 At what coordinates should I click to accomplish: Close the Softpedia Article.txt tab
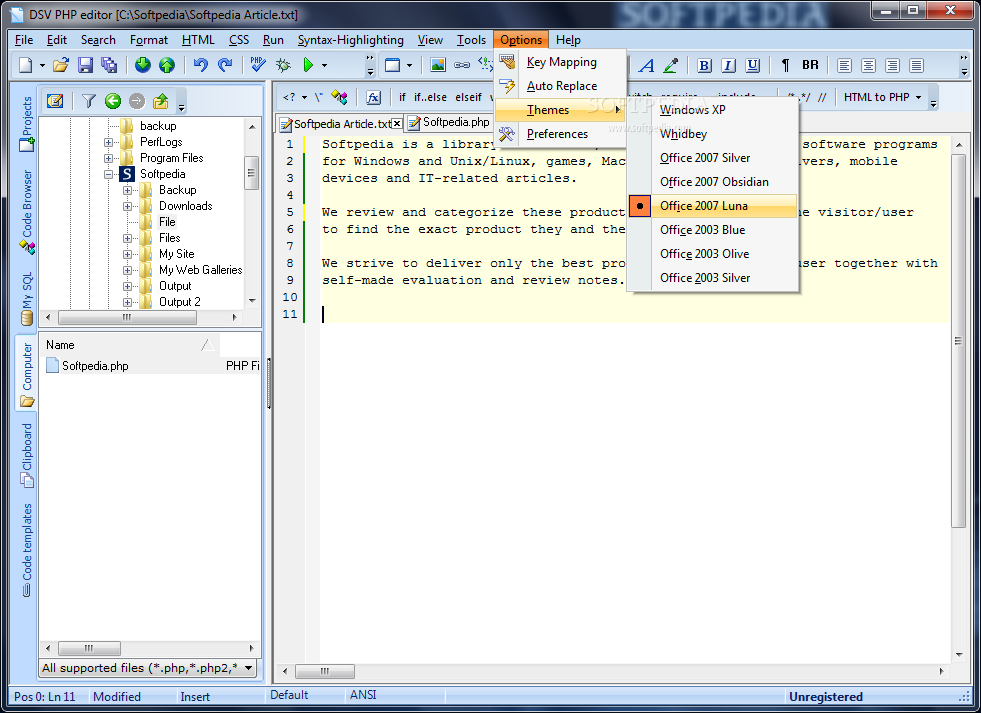coord(397,124)
